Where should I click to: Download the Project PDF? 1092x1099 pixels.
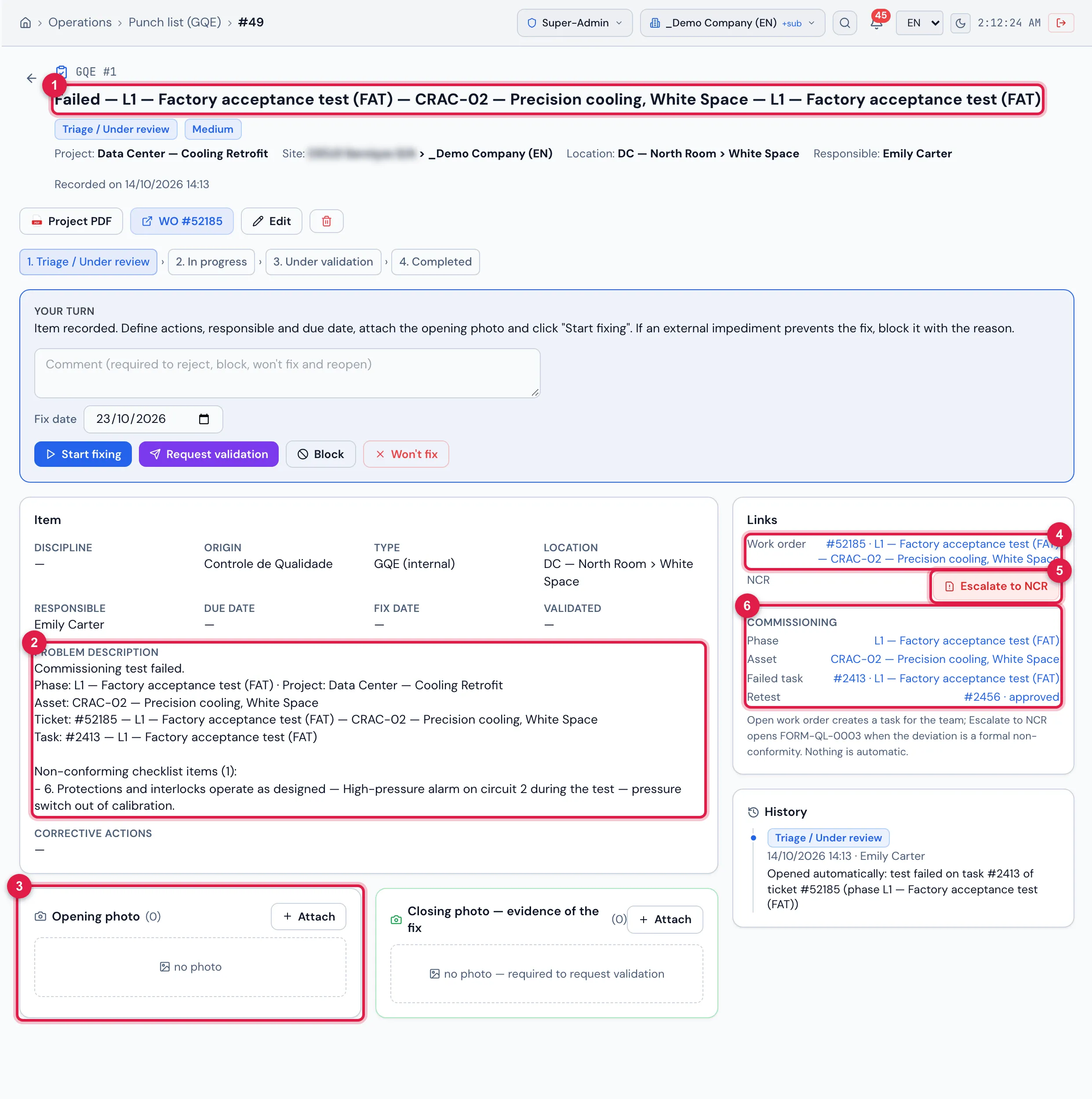tap(71, 221)
